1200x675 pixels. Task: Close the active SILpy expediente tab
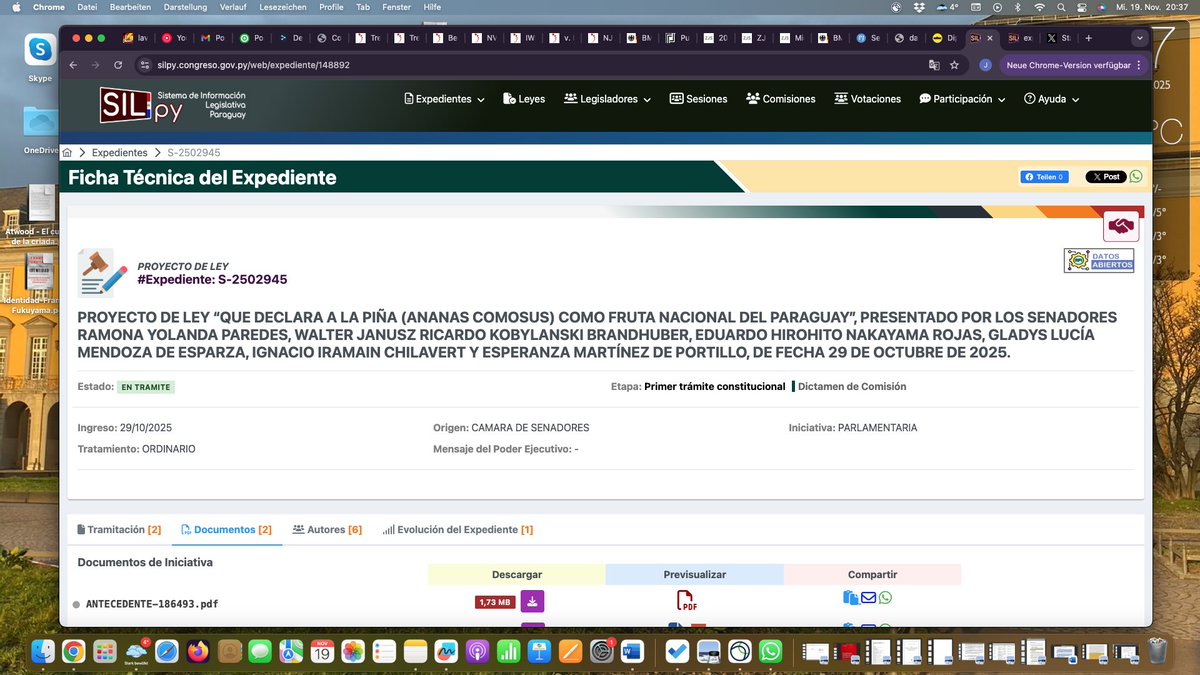tap(991, 38)
